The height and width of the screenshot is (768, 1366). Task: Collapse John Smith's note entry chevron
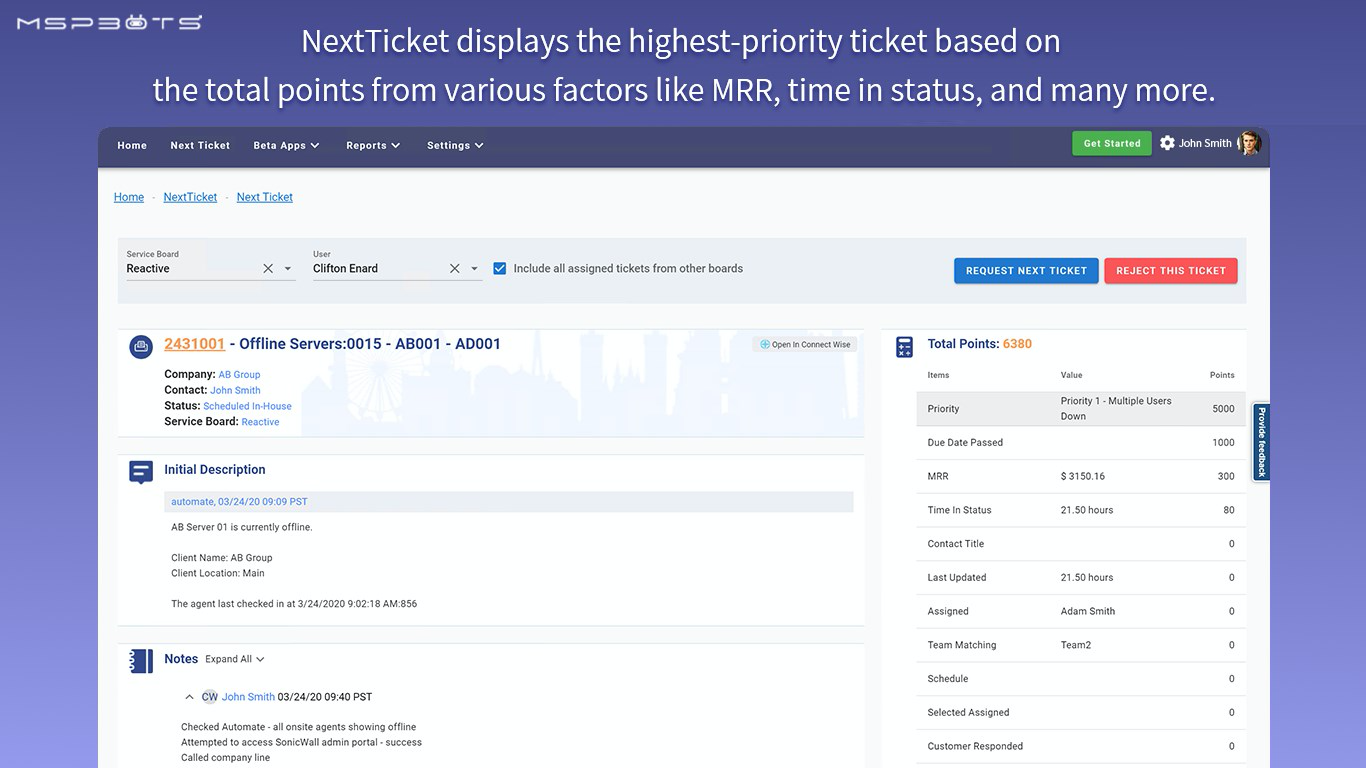[189, 697]
